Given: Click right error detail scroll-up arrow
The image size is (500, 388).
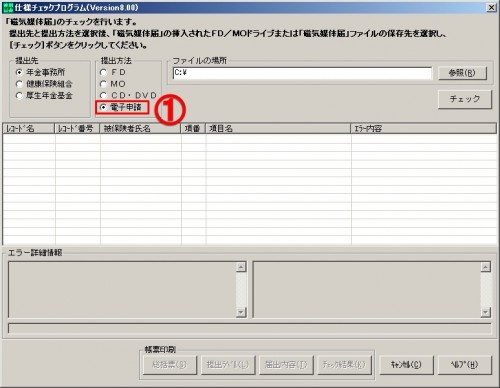Looking at the screenshot, I should tap(486, 267).
